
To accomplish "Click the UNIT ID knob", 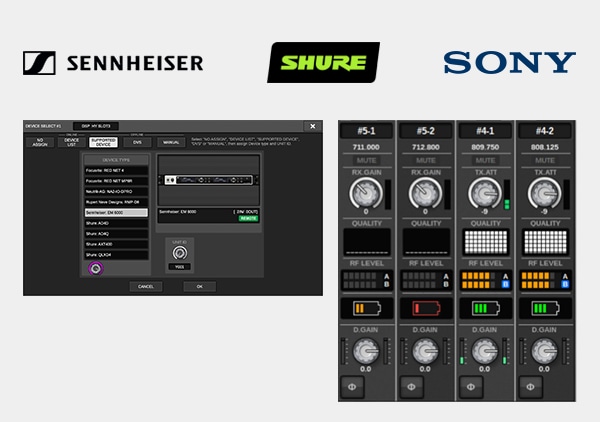I will pyautogui.click(x=181, y=253).
